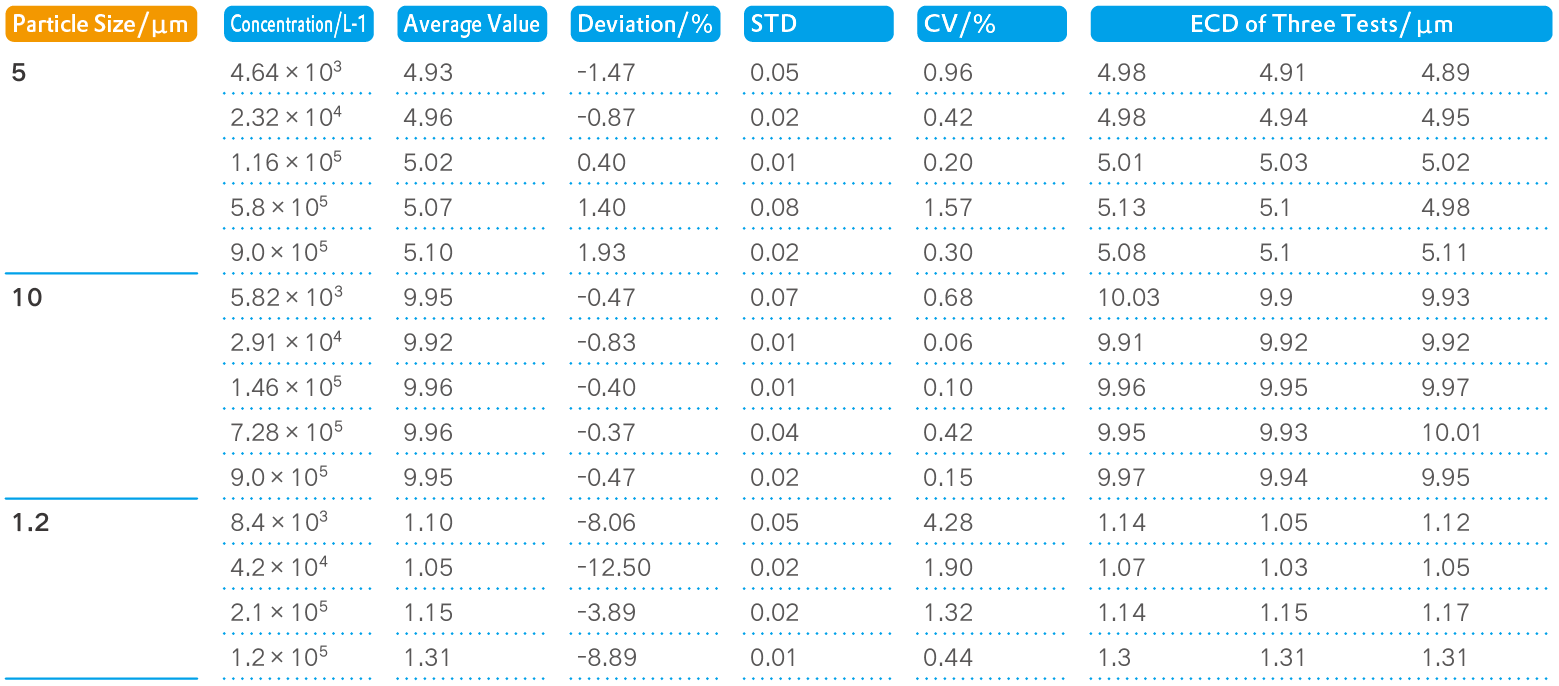Click the deviation value -12.50

(x=614, y=568)
